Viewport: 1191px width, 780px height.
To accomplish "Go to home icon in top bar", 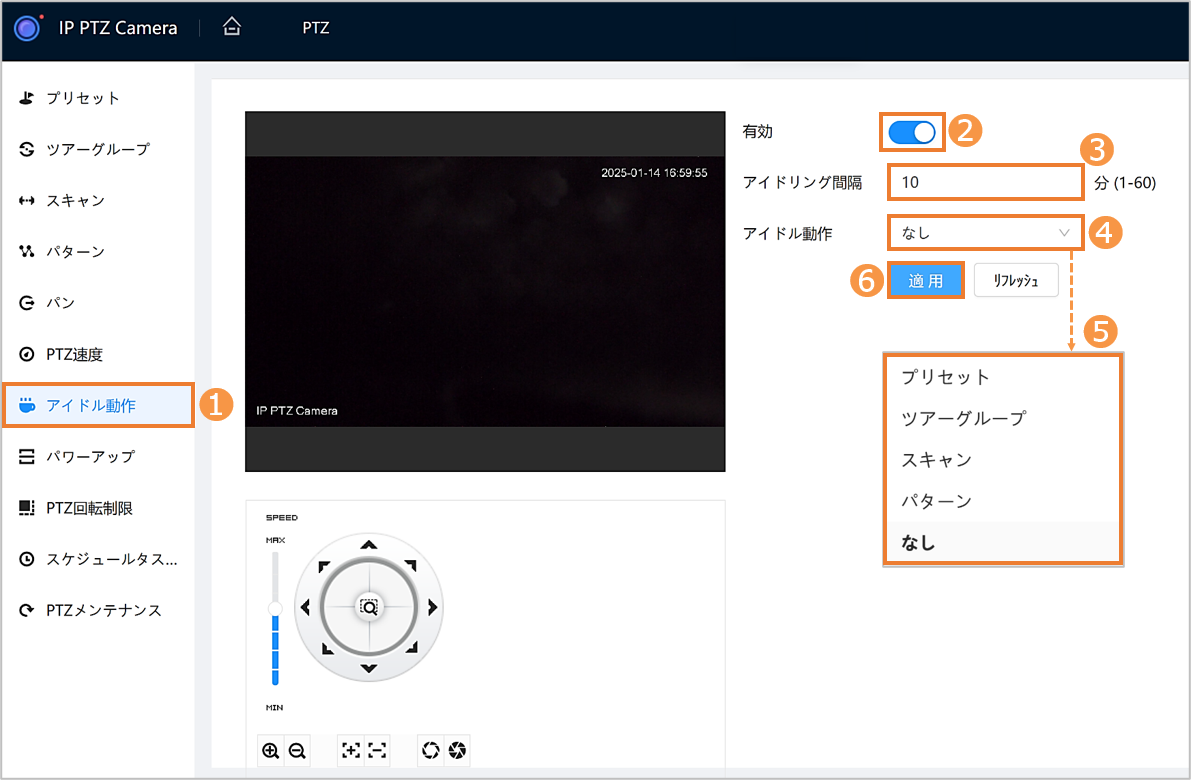I will pos(232,28).
